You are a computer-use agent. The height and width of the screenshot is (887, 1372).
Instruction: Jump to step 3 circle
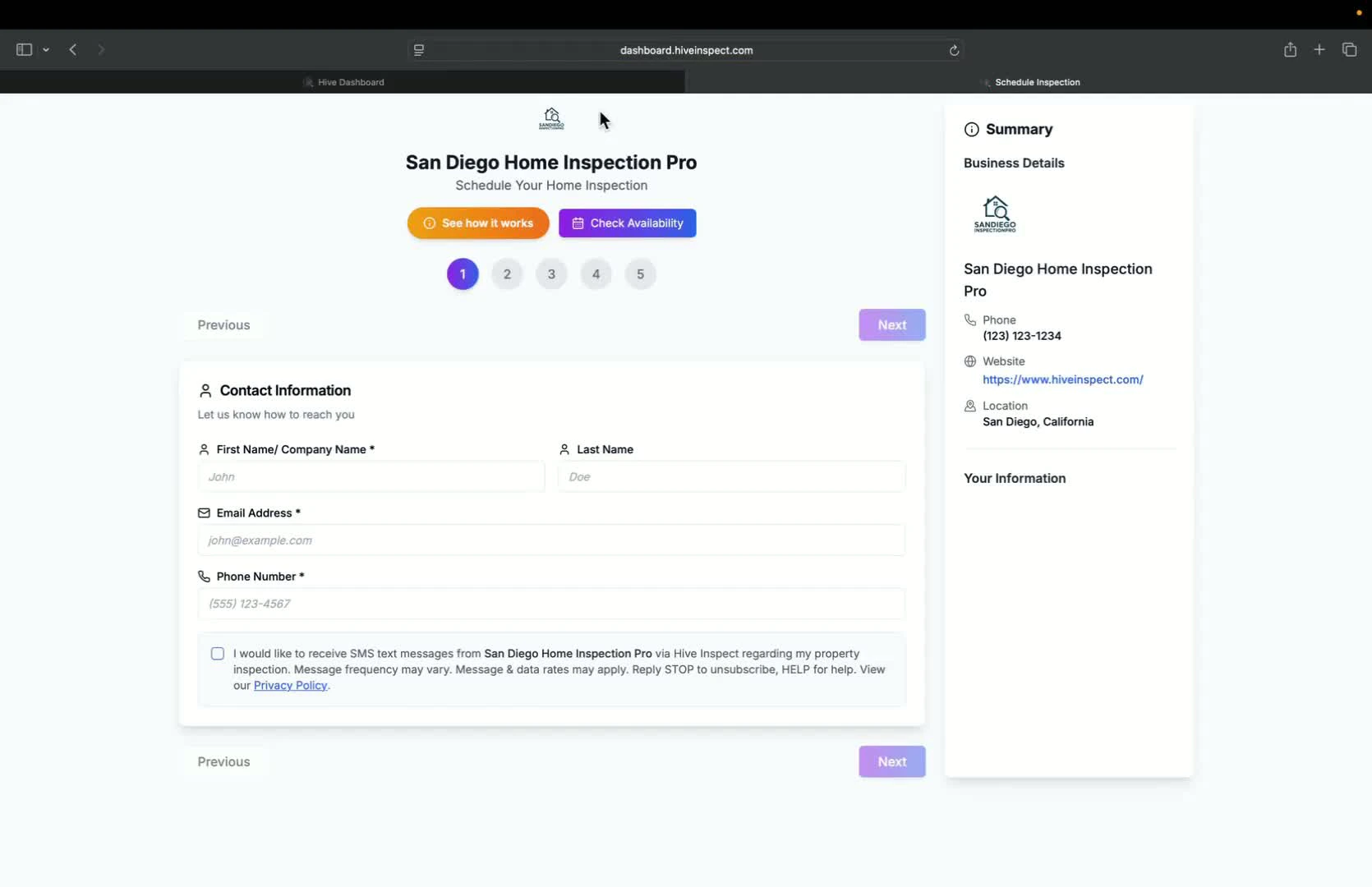(551, 274)
